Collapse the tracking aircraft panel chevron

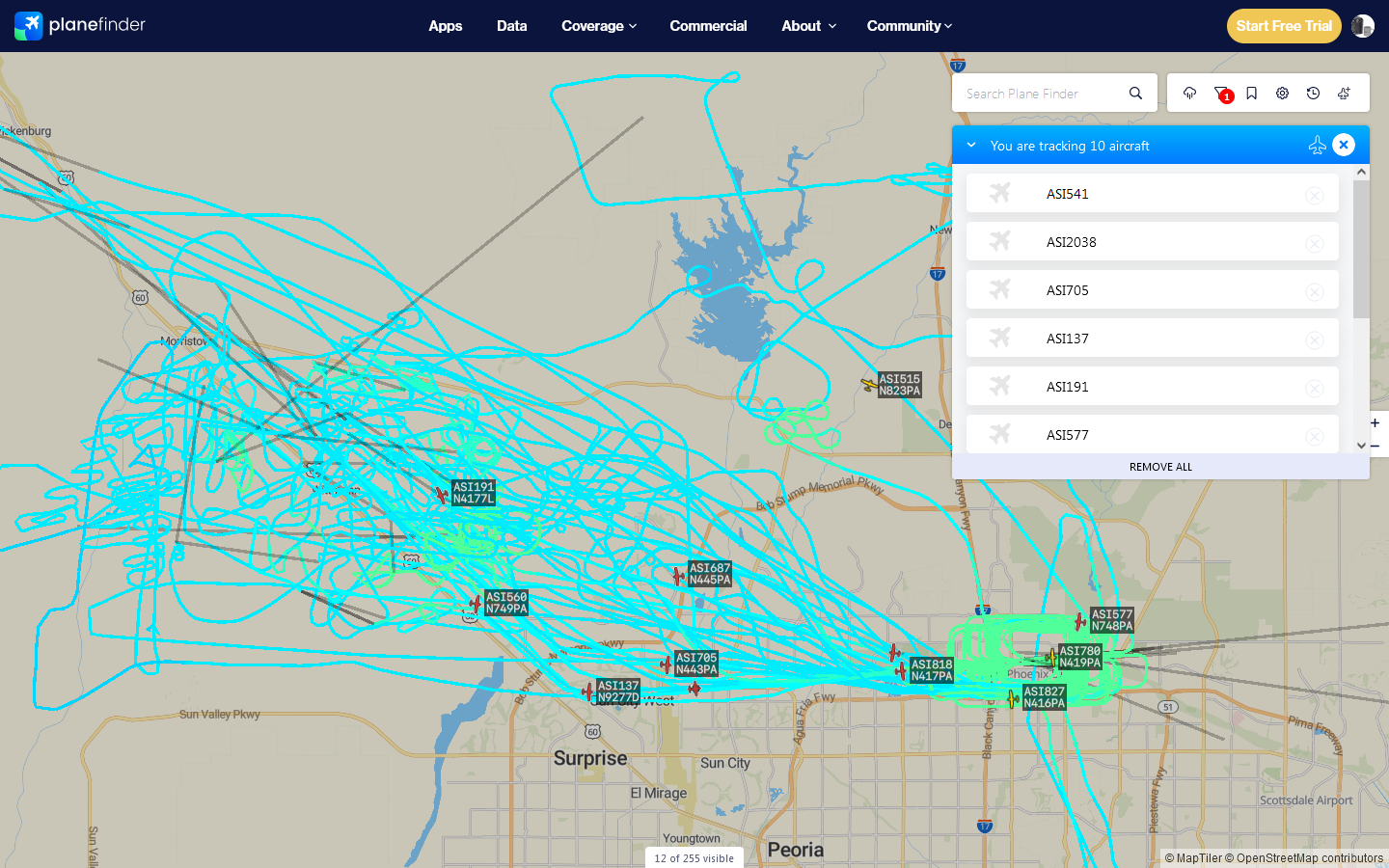(x=971, y=146)
